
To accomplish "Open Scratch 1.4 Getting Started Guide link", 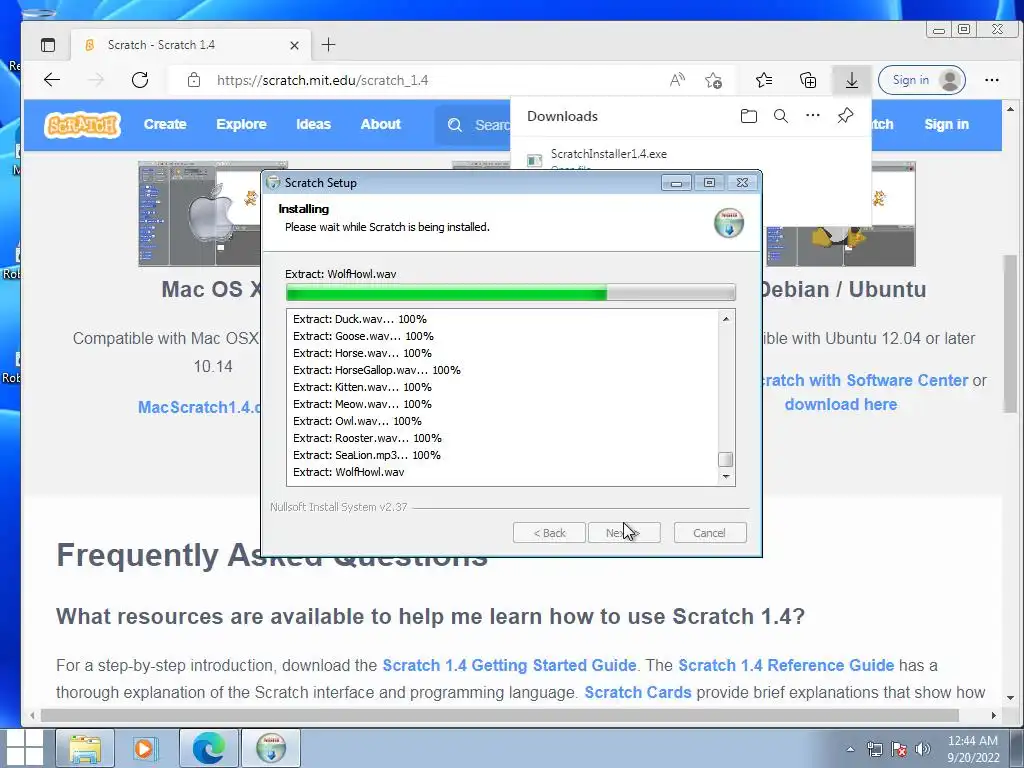I will click(x=509, y=665).
